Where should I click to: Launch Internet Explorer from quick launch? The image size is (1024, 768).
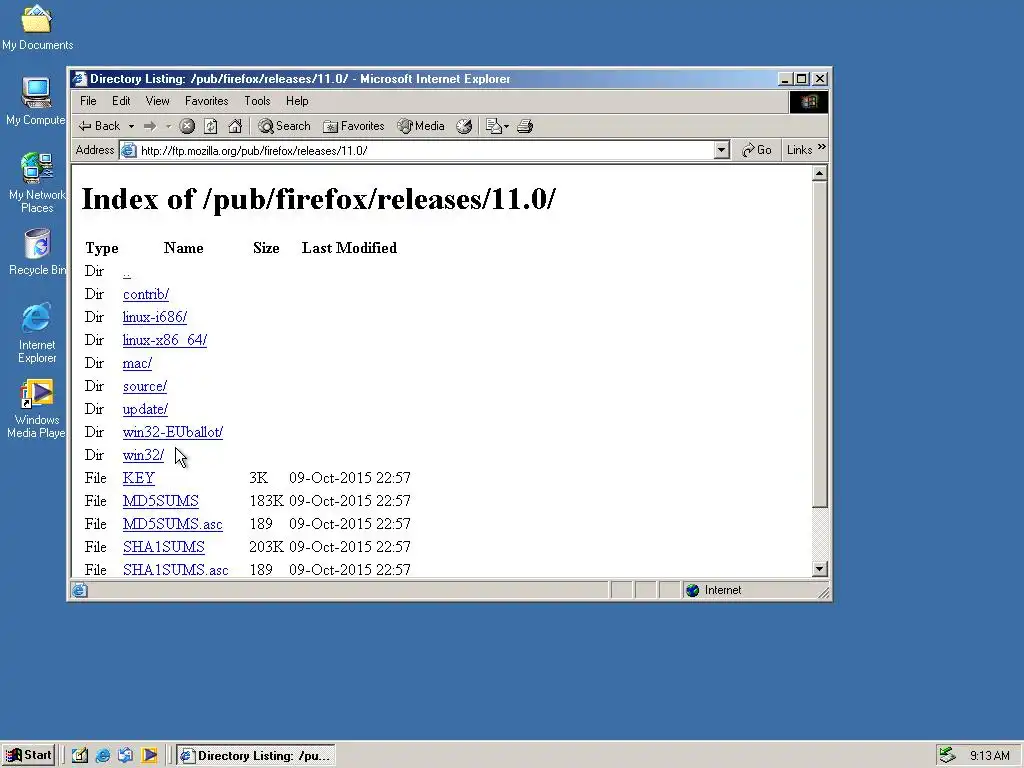[x=103, y=756]
